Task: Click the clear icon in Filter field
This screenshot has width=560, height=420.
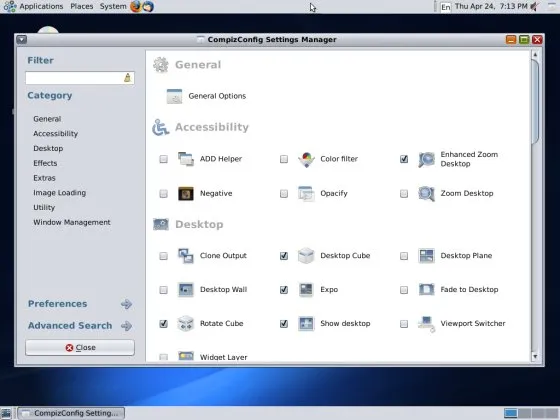Action: (x=127, y=78)
